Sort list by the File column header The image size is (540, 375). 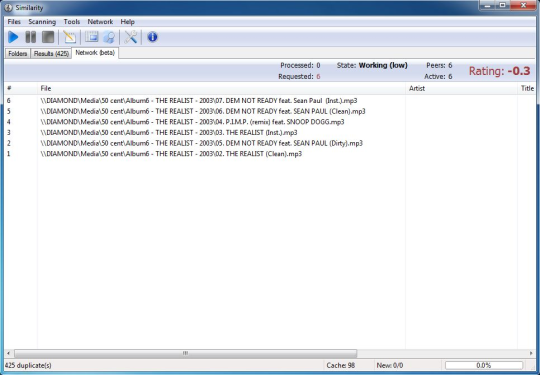click(221, 88)
